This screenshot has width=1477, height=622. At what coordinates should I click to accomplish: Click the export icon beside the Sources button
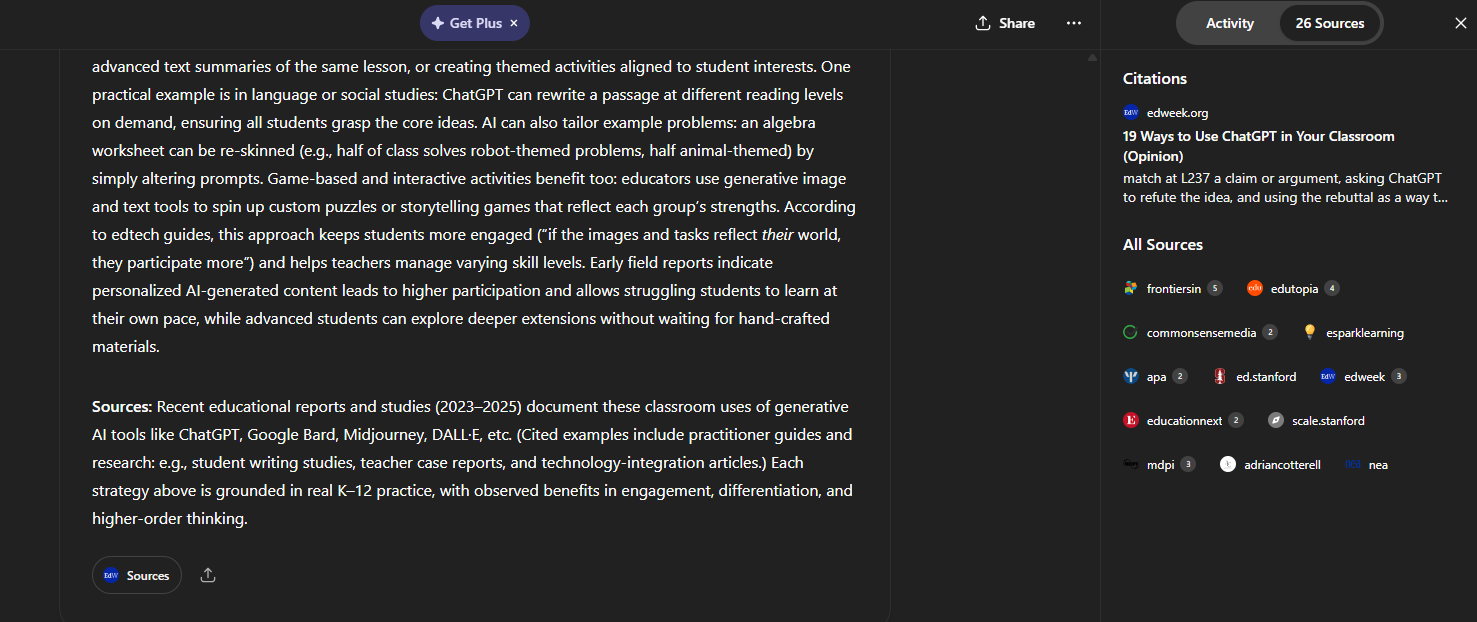point(207,575)
